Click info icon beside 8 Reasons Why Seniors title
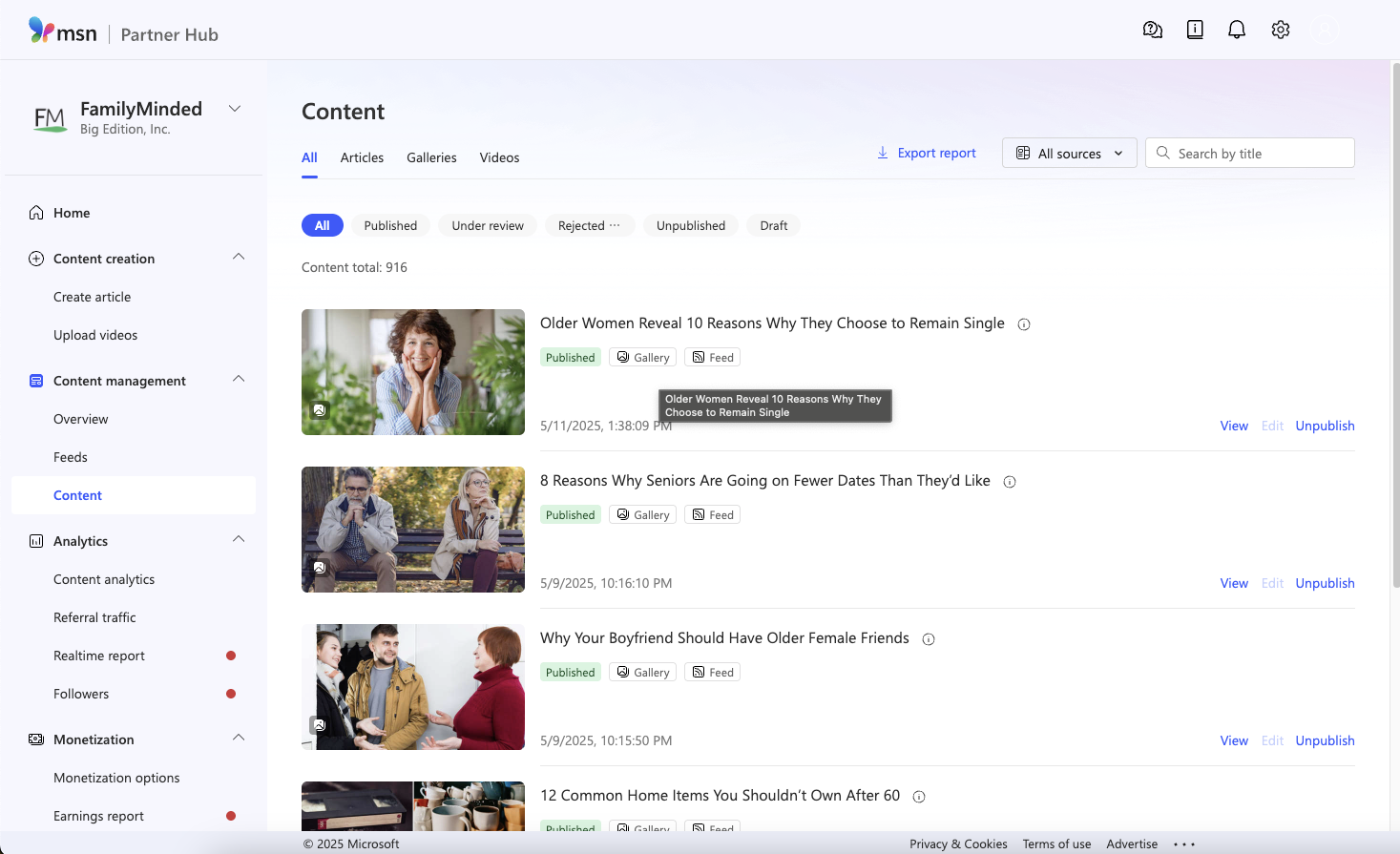Image resolution: width=1400 pixels, height=854 pixels. pos(1010,482)
